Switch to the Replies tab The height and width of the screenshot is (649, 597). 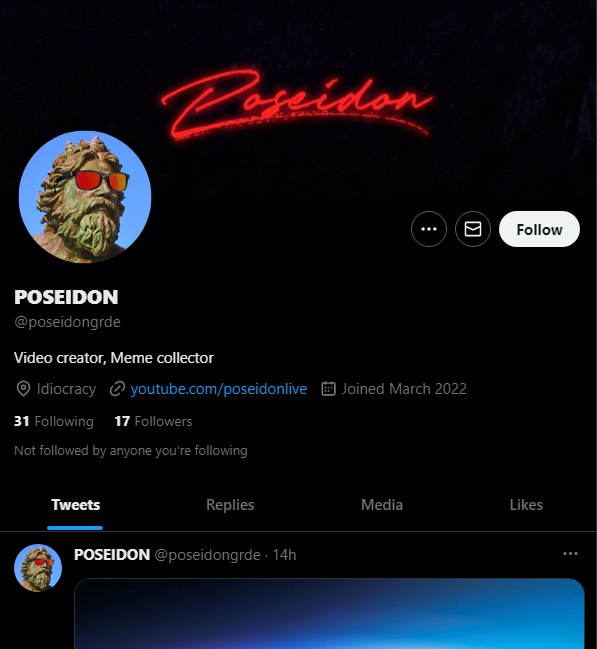230,505
